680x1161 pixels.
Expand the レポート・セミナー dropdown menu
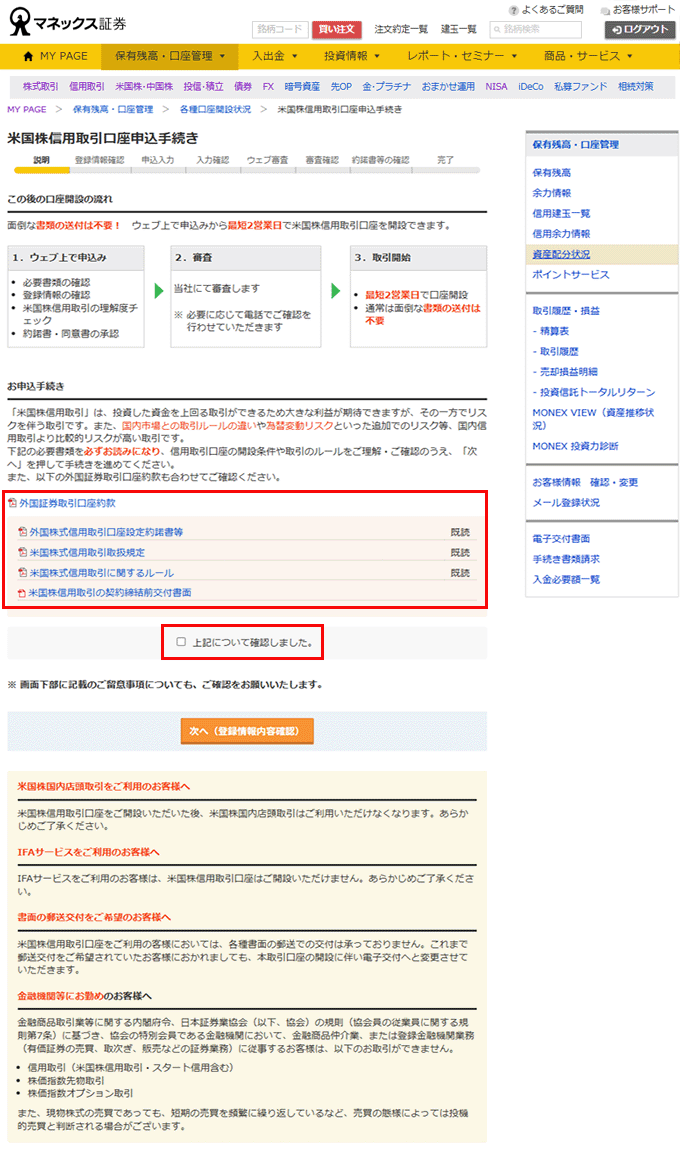(x=462, y=56)
